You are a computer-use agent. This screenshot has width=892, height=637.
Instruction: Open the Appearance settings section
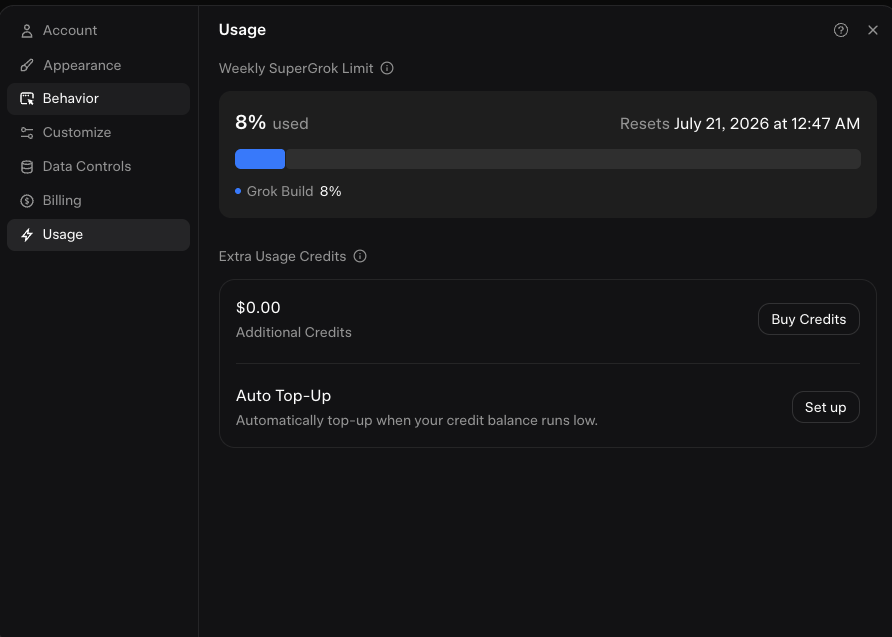(x=98, y=65)
